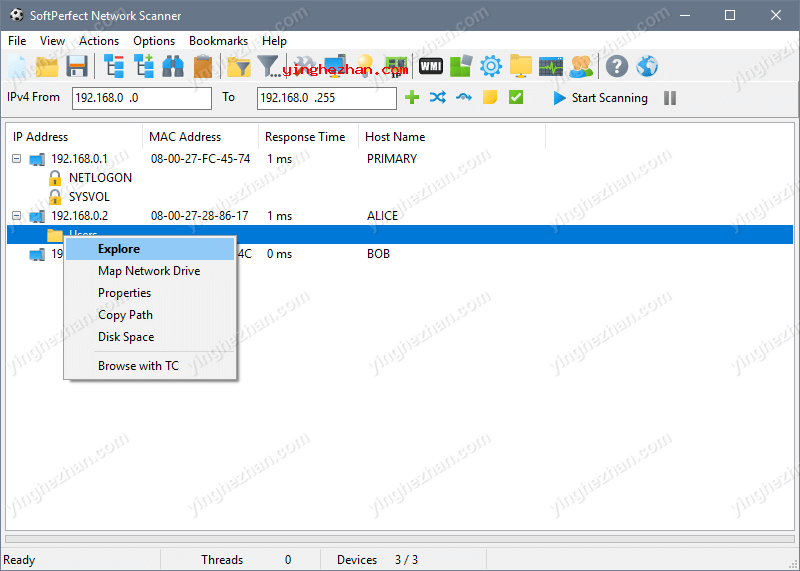Image resolution: width=800 pixels, height=571 pixels.
Task: Open the View menu
Action: tap(53, 41)
